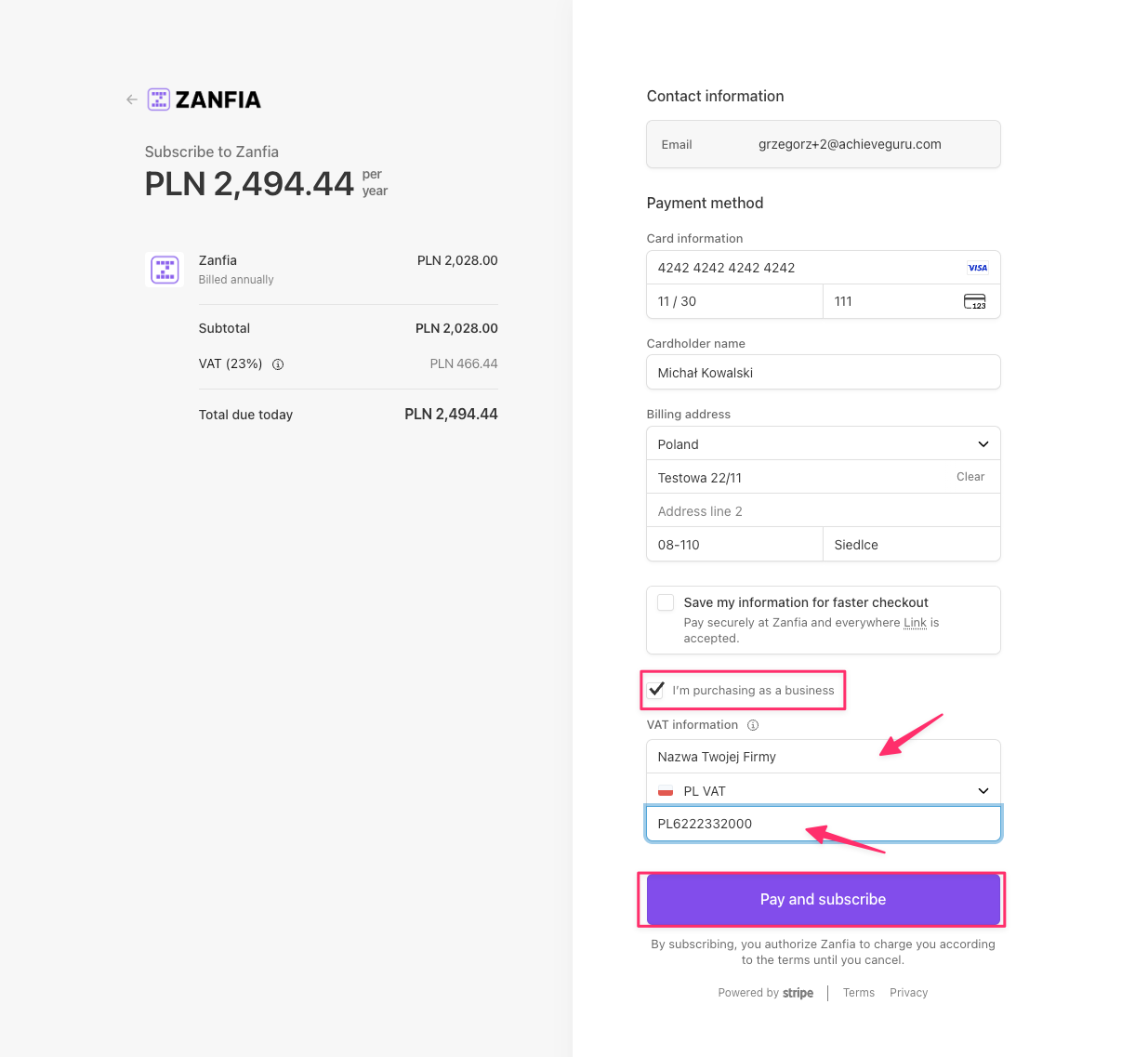Image resolution: width=1148 pixels, height=1057 pixels.
Task: Click the Visa card brand icon
Action: click(x=977, y=268)
